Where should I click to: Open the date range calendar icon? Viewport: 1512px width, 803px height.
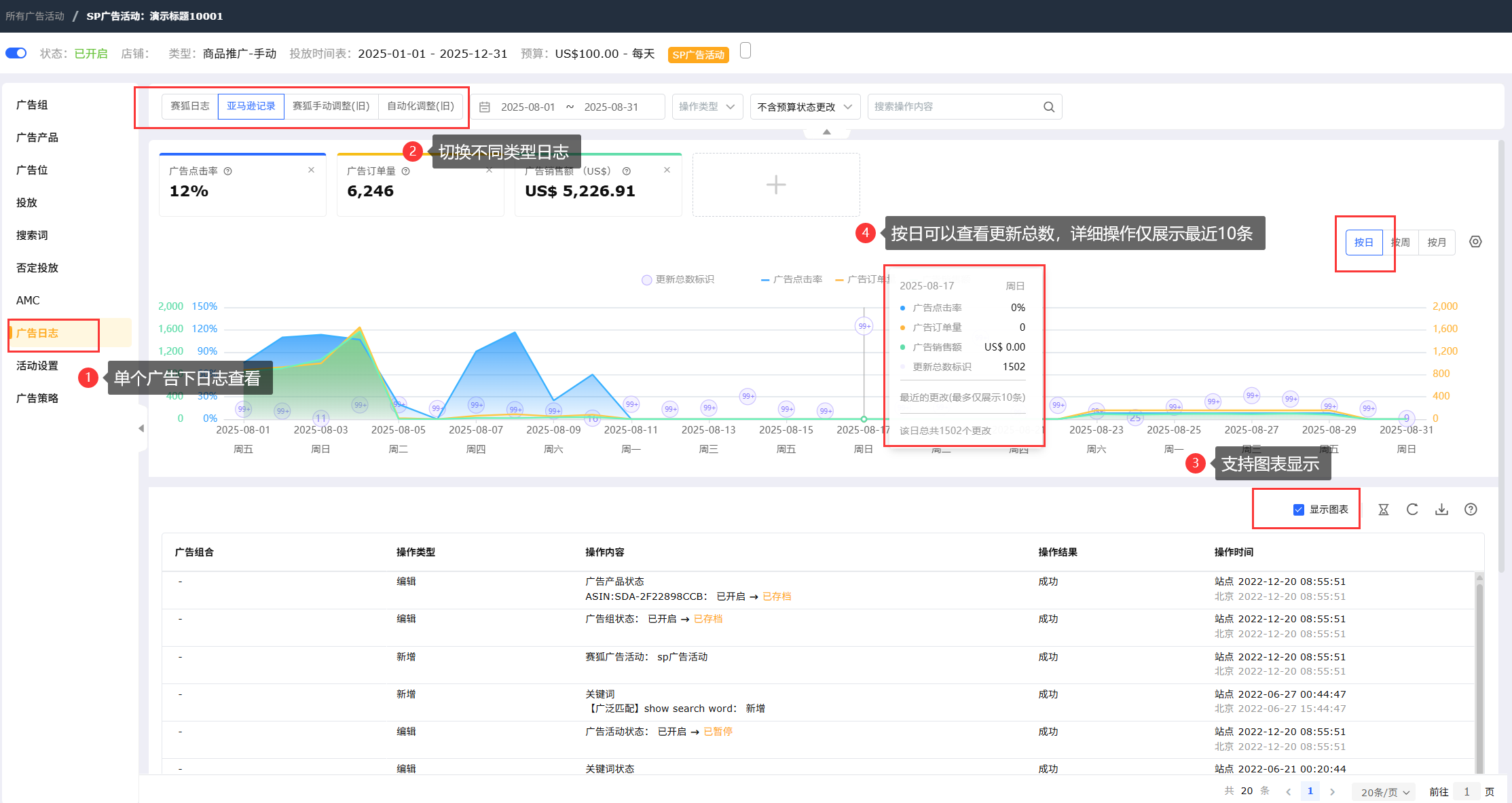click(x=485, y=107)
